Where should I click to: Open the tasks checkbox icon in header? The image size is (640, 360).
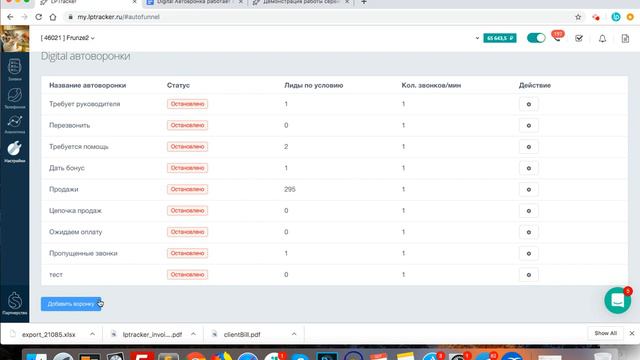[579, 38]
